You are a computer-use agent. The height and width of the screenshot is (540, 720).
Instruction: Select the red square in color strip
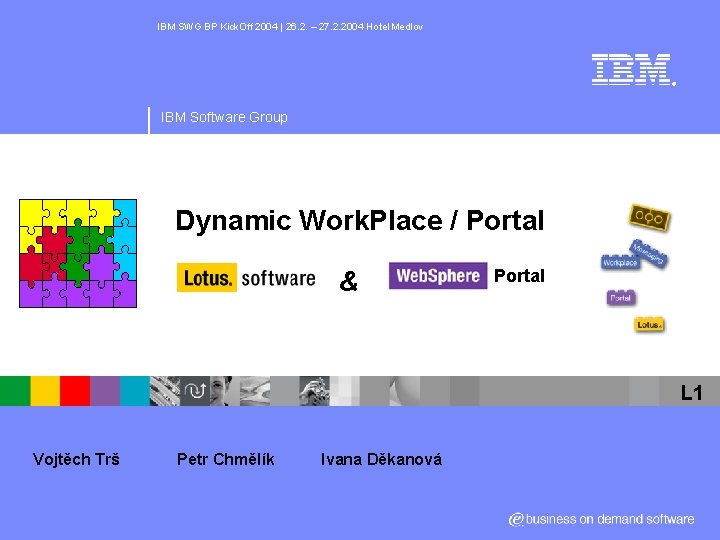tap(75, 391)
